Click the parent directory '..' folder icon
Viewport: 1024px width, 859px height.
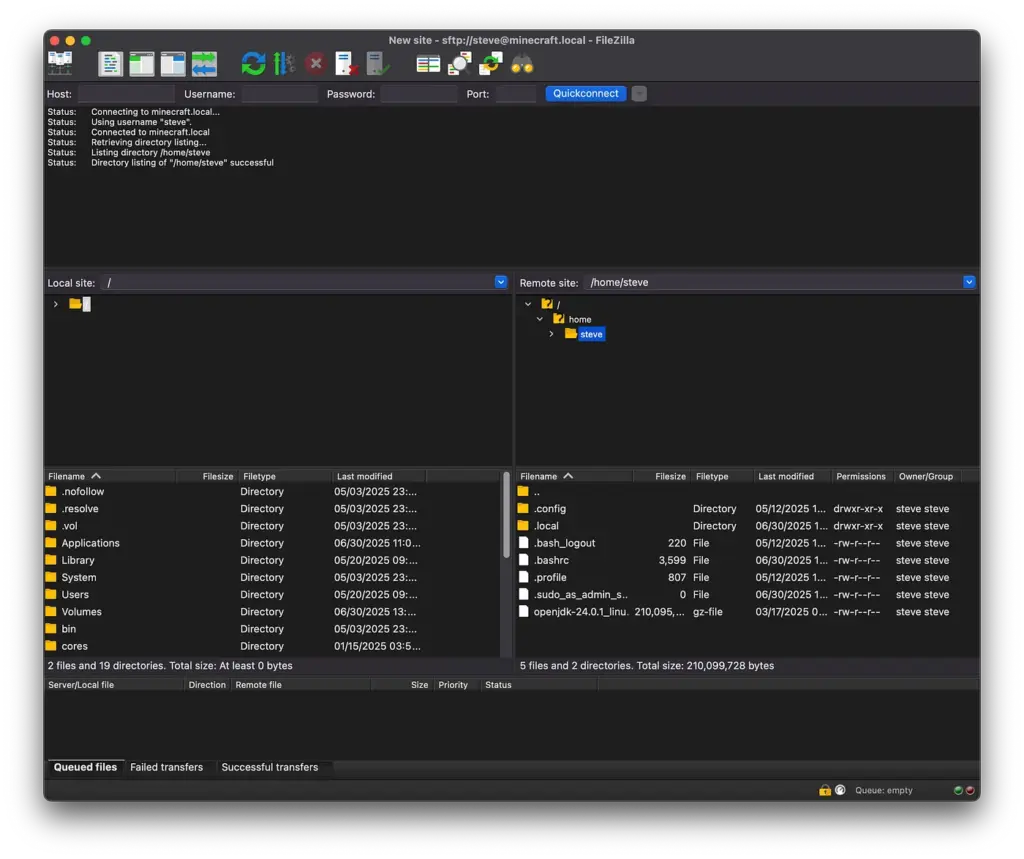(x=523, y=491)
